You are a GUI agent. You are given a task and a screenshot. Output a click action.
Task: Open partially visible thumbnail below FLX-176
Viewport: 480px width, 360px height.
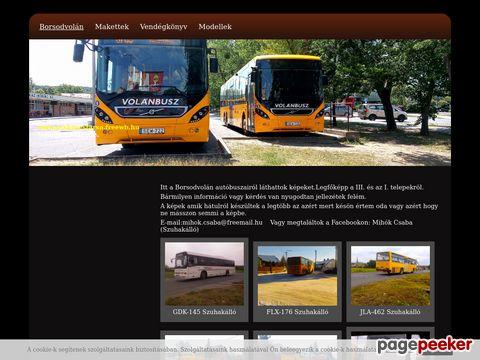[x=297, y=337]
